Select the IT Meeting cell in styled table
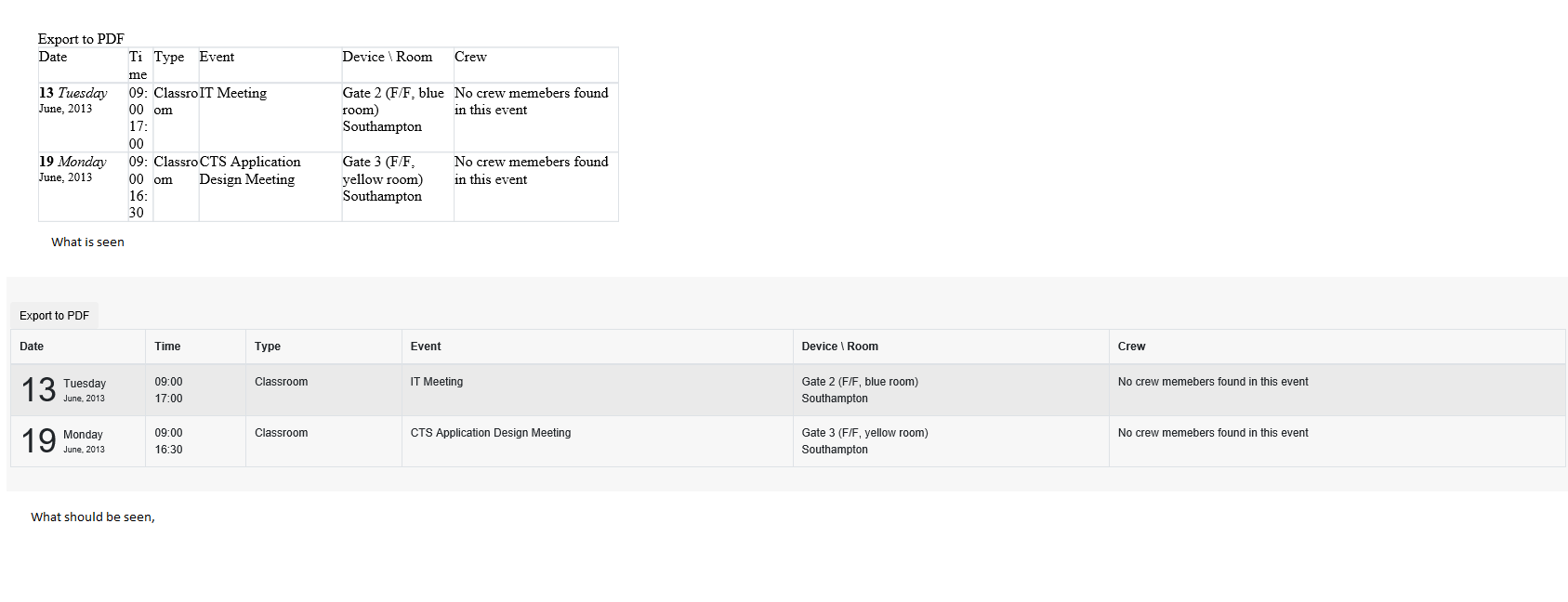Viewport: 1568px width, 602px height. coord(437,382)
